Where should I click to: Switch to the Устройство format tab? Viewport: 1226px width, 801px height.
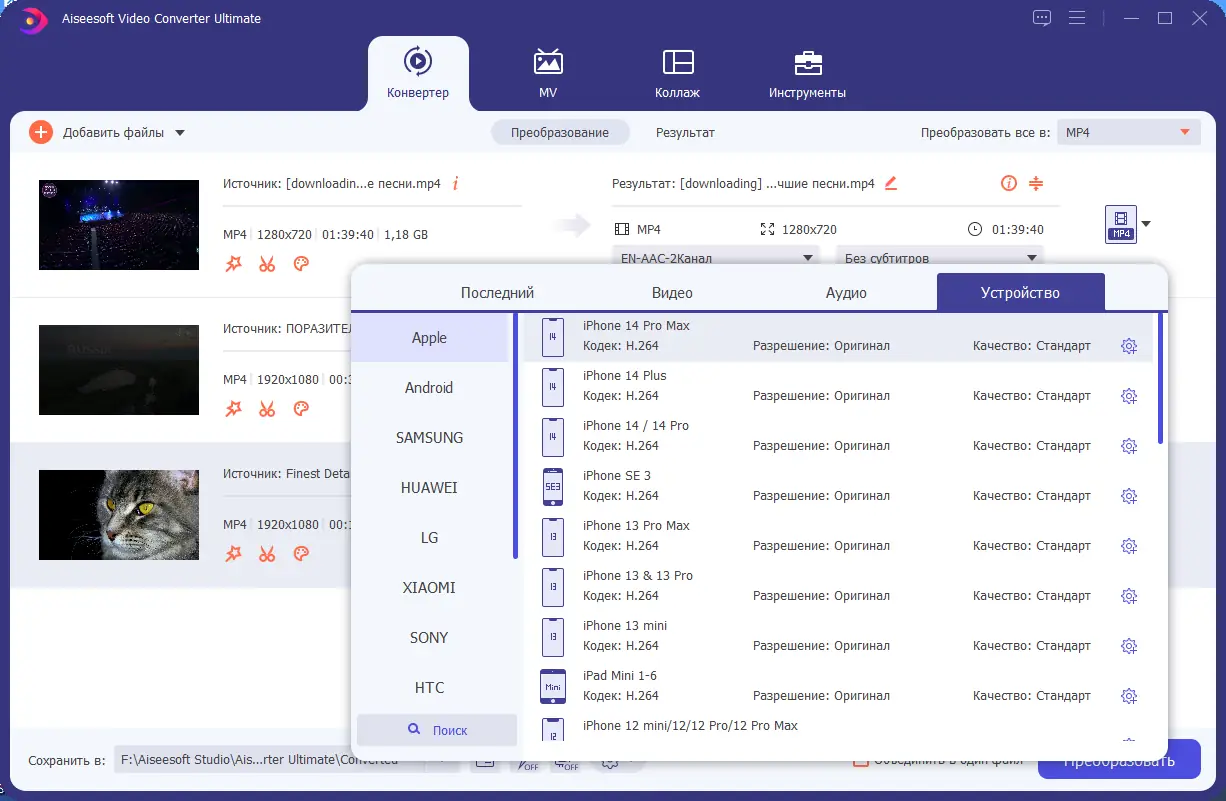pyautogui.click(x=1020, y=293)
